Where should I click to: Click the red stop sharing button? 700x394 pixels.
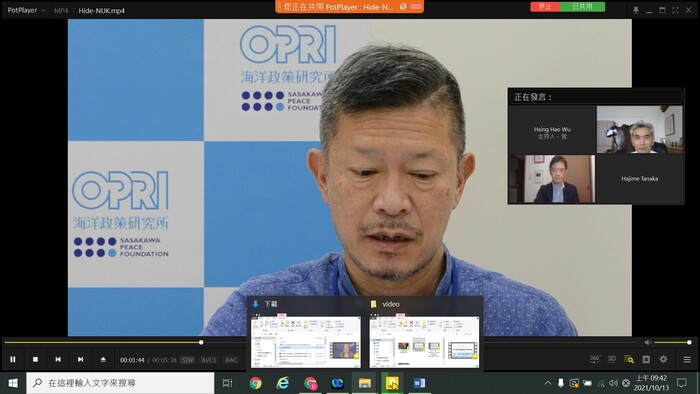[x=545, y=6]
